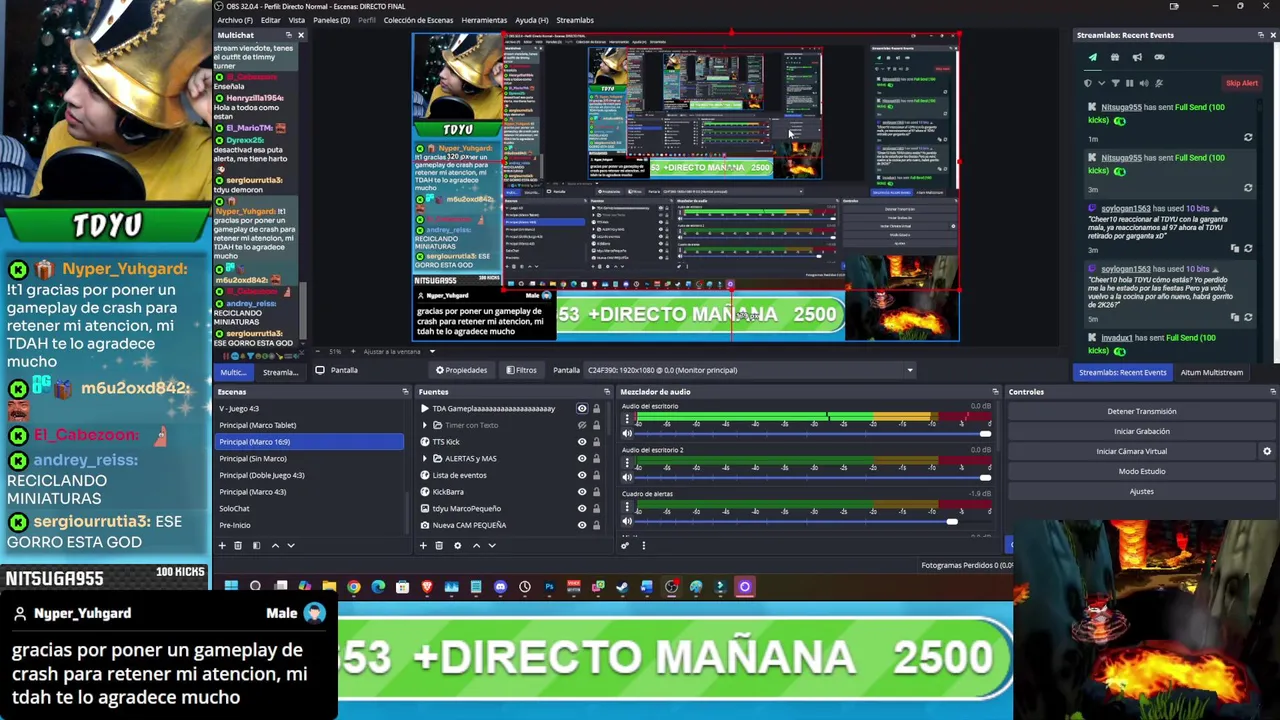Click the event filter funnel icon
Image resolution: width=1280 pixels, height=720 pixels.
[1115, 83]
